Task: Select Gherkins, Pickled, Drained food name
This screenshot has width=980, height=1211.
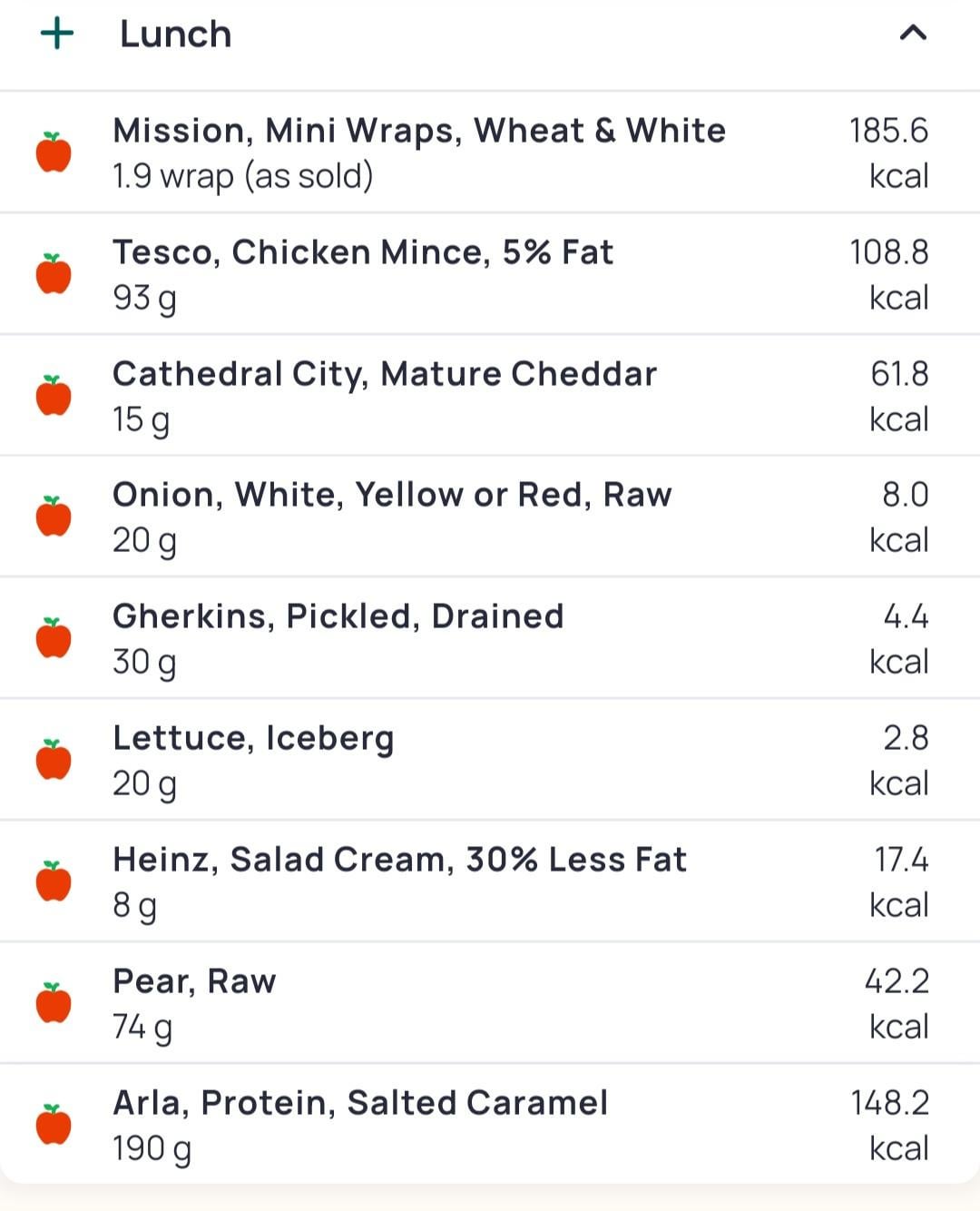Action: (338, 616)
